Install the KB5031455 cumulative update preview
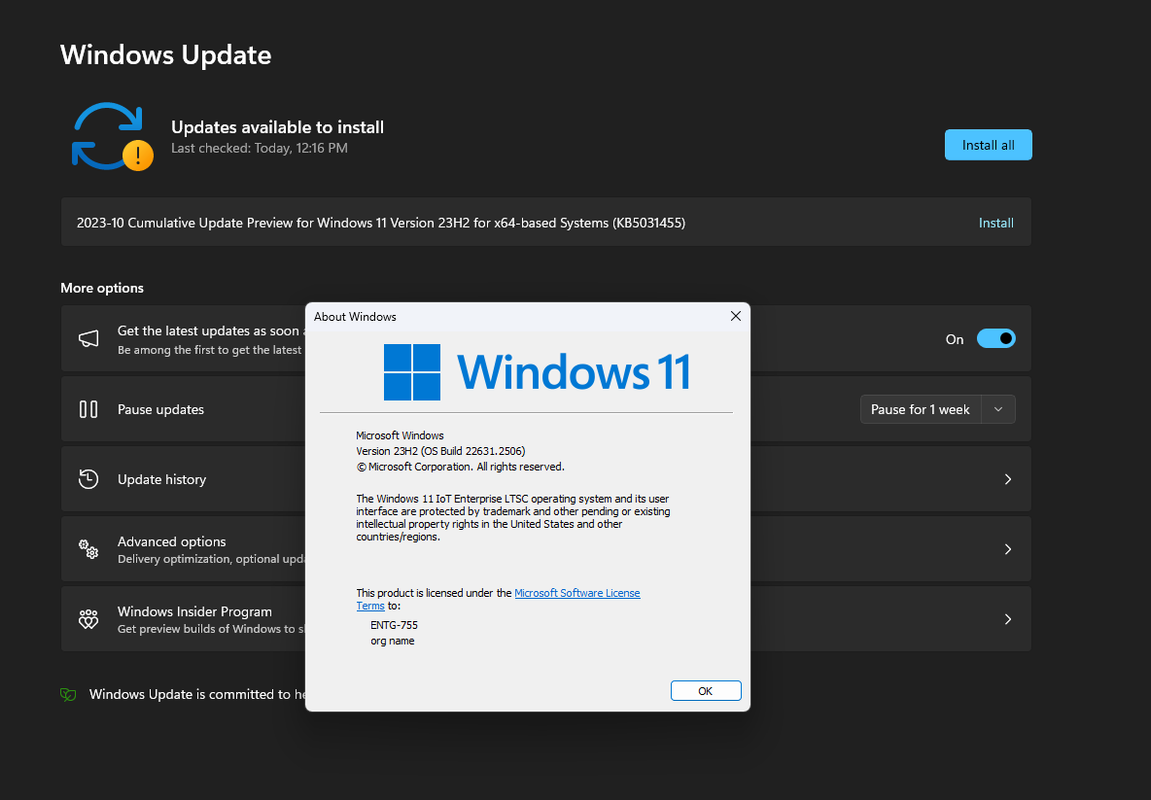The image size is (1151, 800). [x=995, y=222]
